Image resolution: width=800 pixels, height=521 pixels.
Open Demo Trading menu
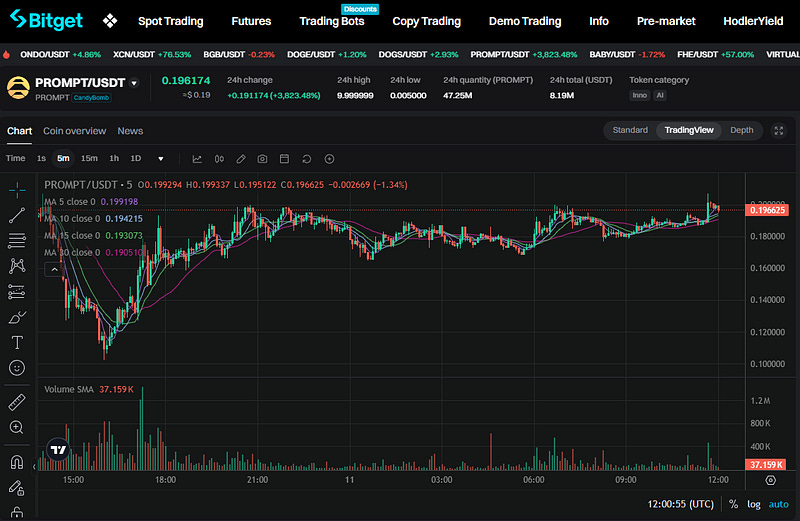pos(525,21)
